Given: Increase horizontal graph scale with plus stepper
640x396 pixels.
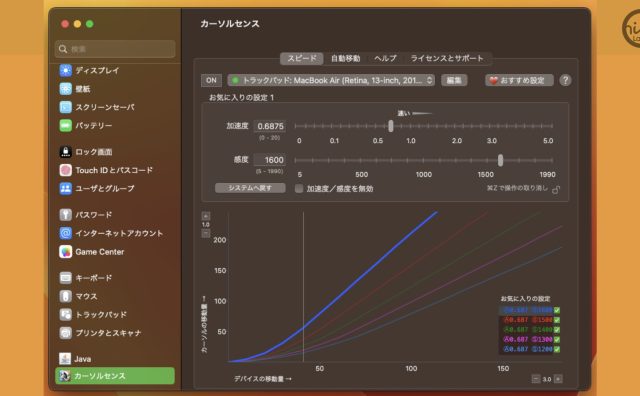Looking at the screenshot, I should 558,379.
